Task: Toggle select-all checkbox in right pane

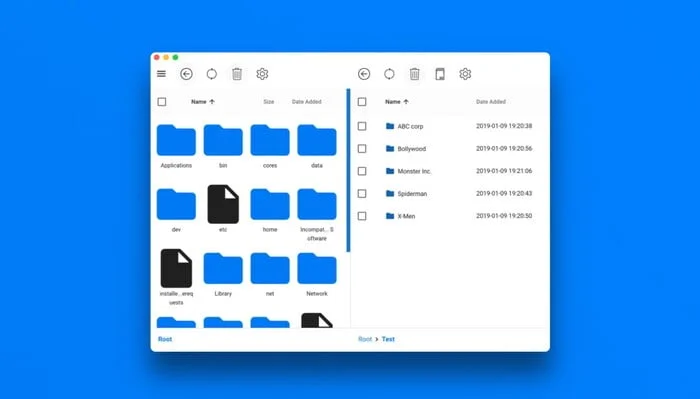Action: [x=362, y=102]
